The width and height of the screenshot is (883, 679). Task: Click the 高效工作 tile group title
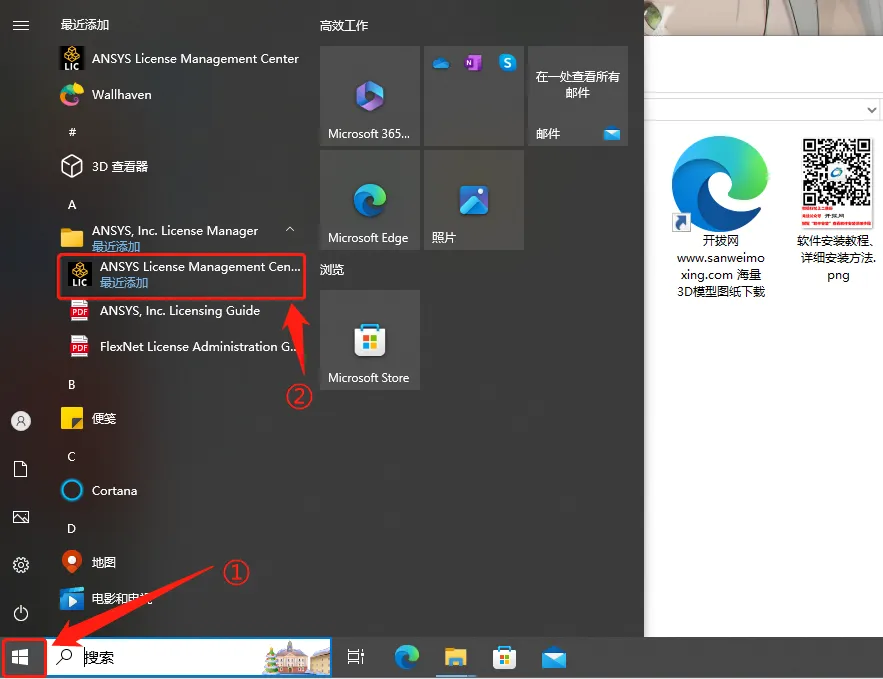tap(344, 26)
